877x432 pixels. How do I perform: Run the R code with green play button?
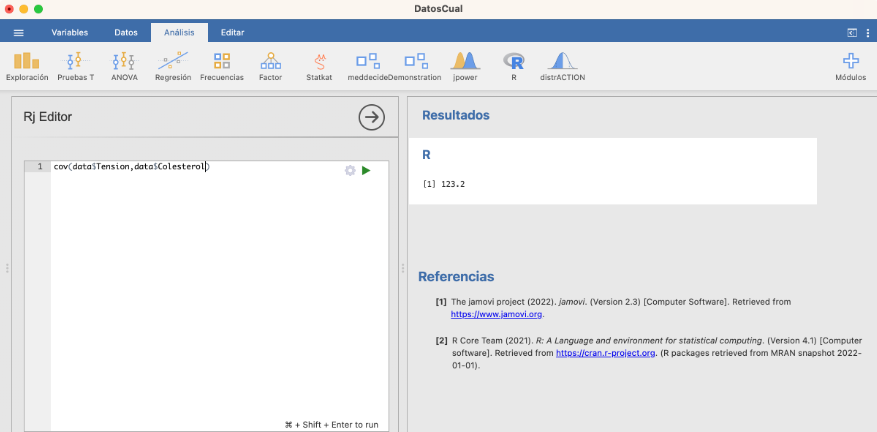click(366, 171)
